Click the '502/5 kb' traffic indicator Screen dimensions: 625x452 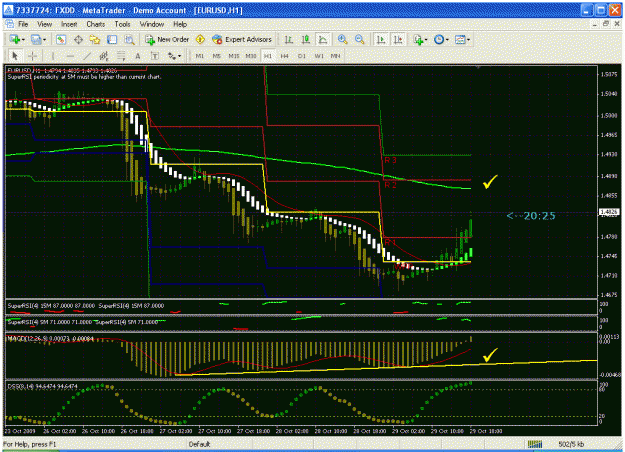pos(571,444)
